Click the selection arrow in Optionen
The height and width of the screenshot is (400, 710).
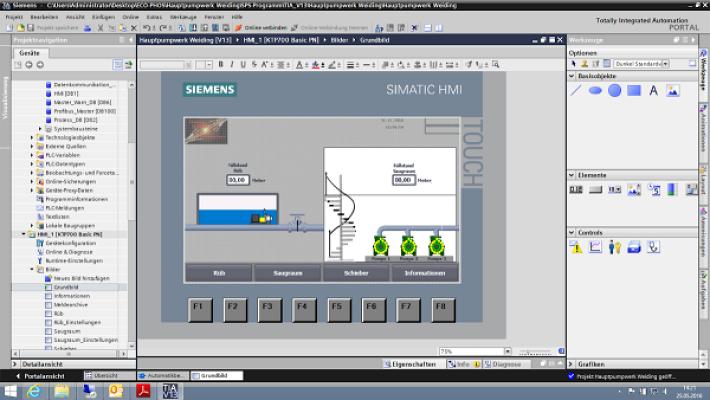pos(573,64)
